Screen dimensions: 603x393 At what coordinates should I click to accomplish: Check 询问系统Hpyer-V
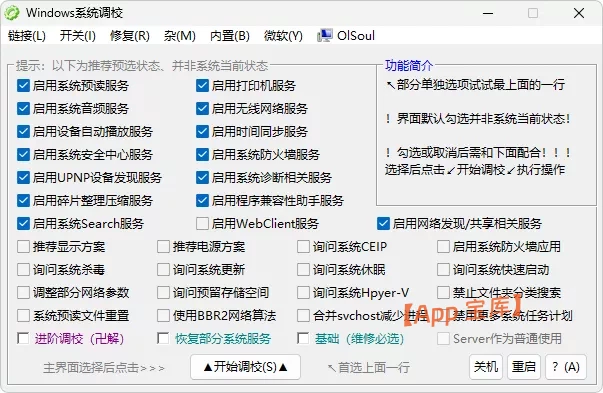click(303, 293)
